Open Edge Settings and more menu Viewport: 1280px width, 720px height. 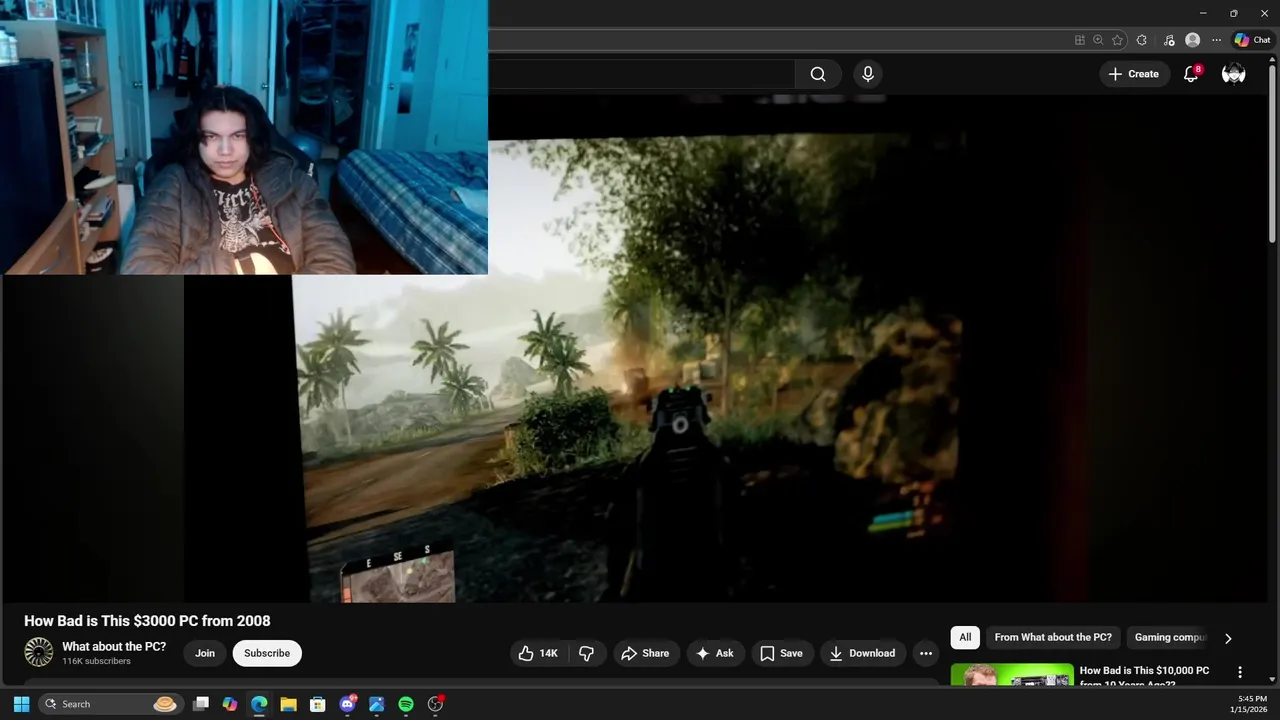pos(1216,40)
